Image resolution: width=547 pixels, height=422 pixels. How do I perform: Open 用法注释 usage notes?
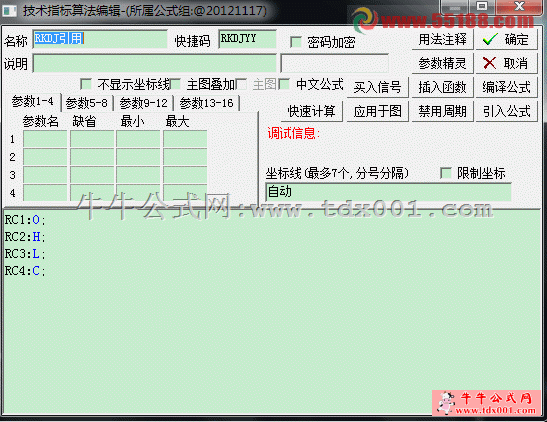[x=442, y=39]
